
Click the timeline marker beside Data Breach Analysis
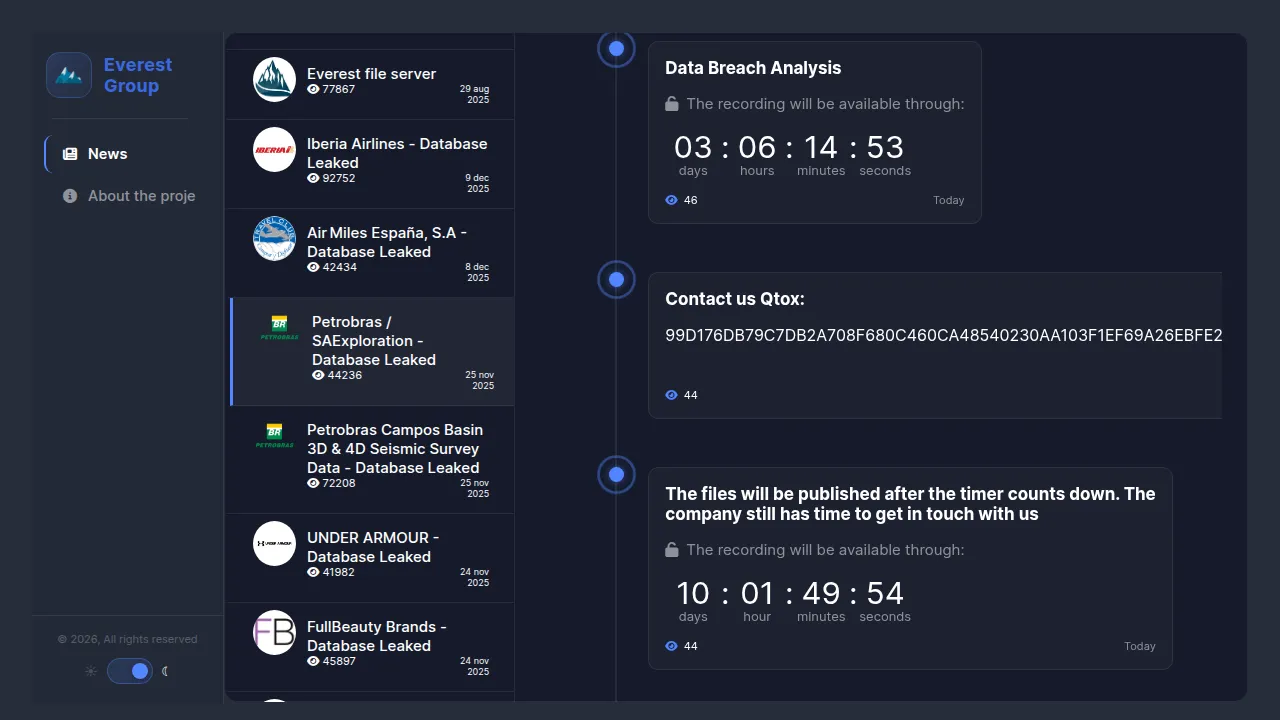pyautogui.click(x=616, y=49)
